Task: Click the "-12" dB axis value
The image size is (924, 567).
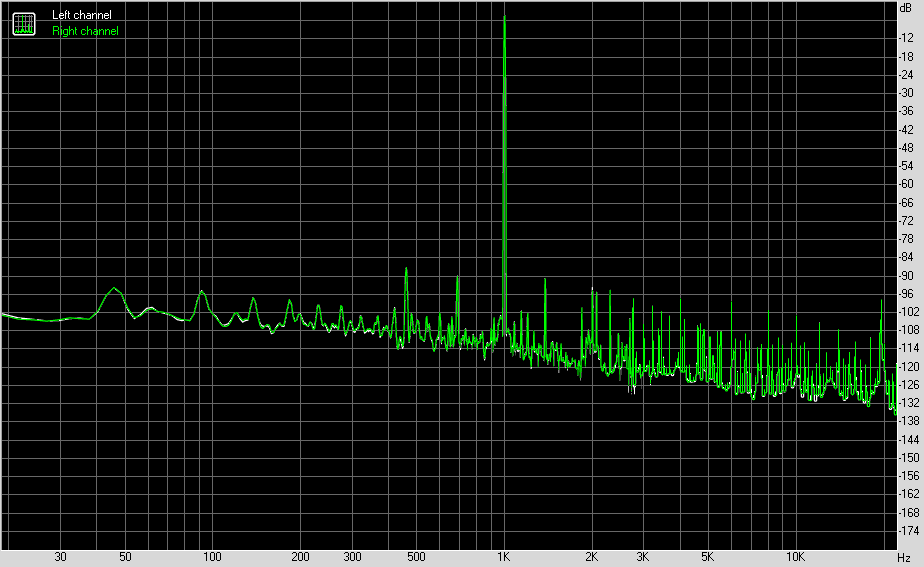Action: (906, 38)
